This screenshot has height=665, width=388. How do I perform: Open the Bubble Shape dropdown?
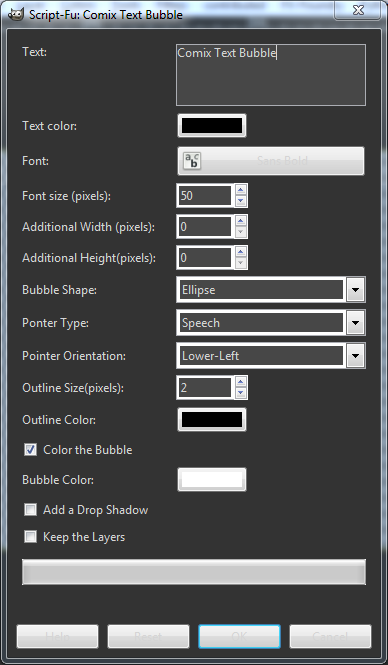click(x=271, y=290)
